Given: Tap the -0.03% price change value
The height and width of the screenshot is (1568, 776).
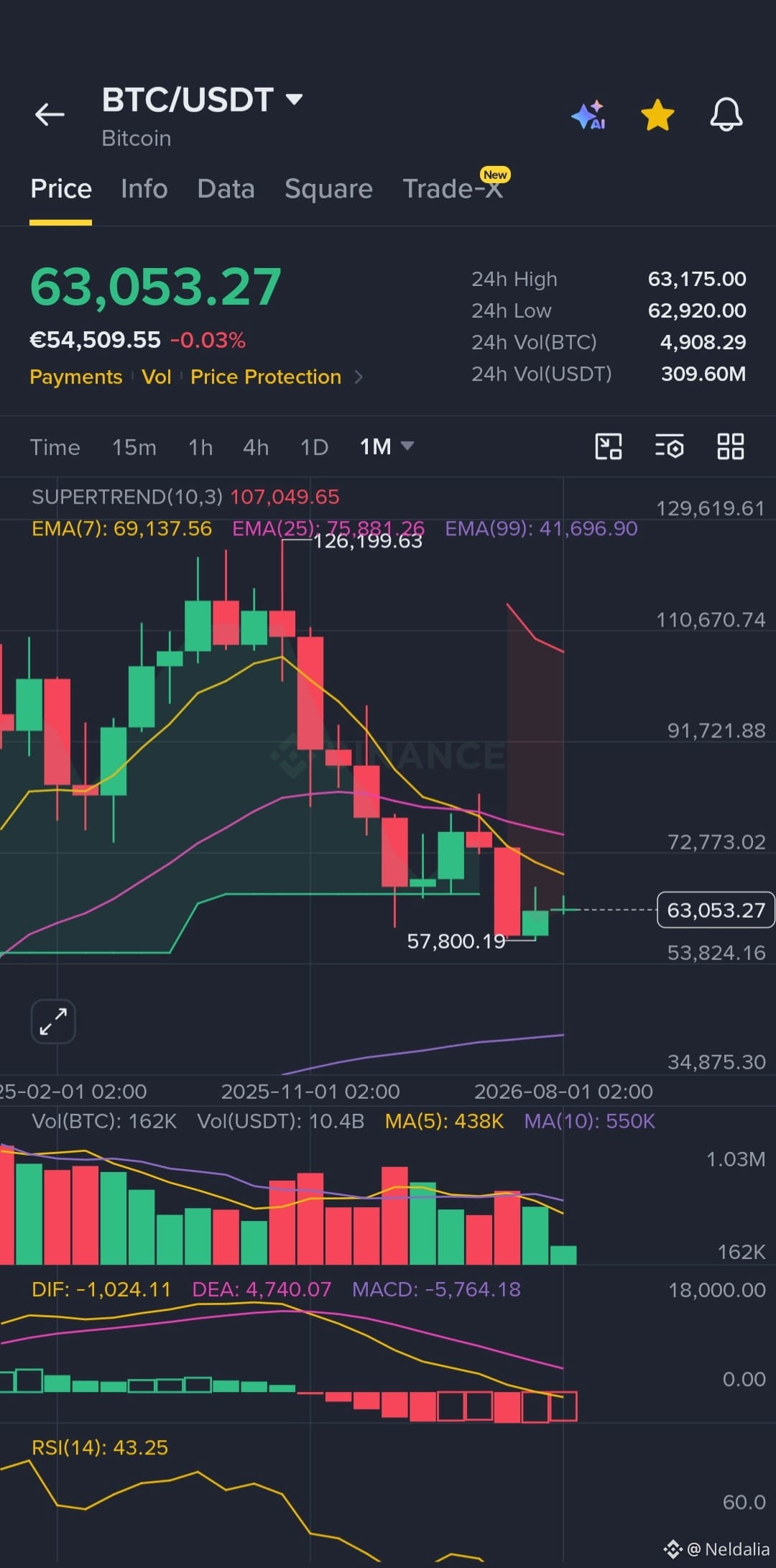Looking at the screenshot, I should [x=208, y=340].
